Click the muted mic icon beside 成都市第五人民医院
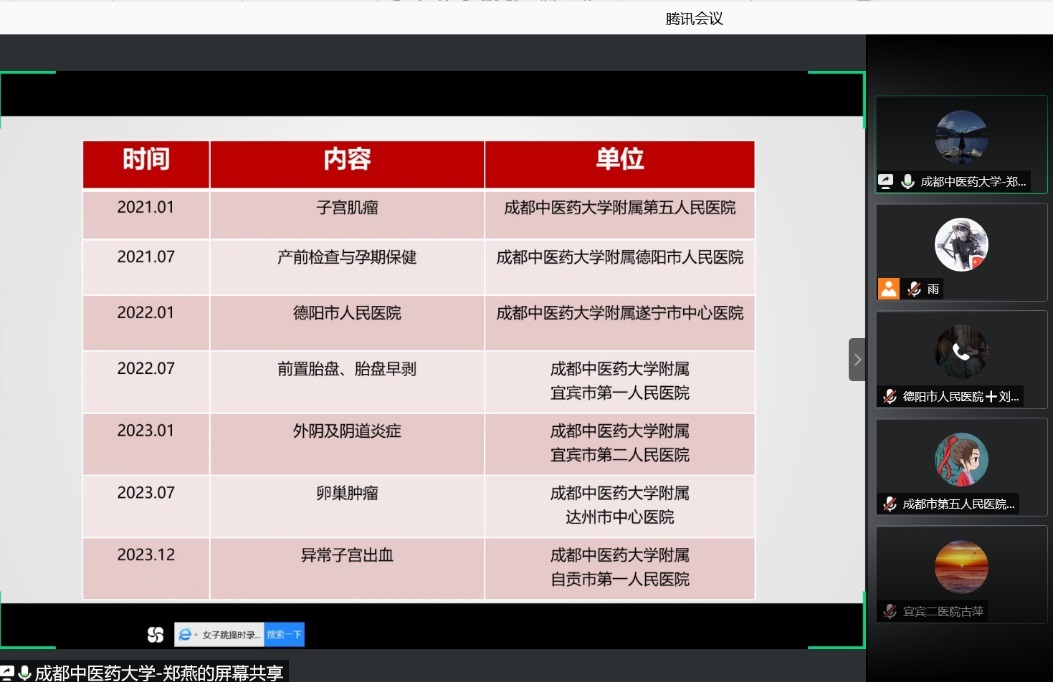The image size is (1053, 682). click(890, 504)
